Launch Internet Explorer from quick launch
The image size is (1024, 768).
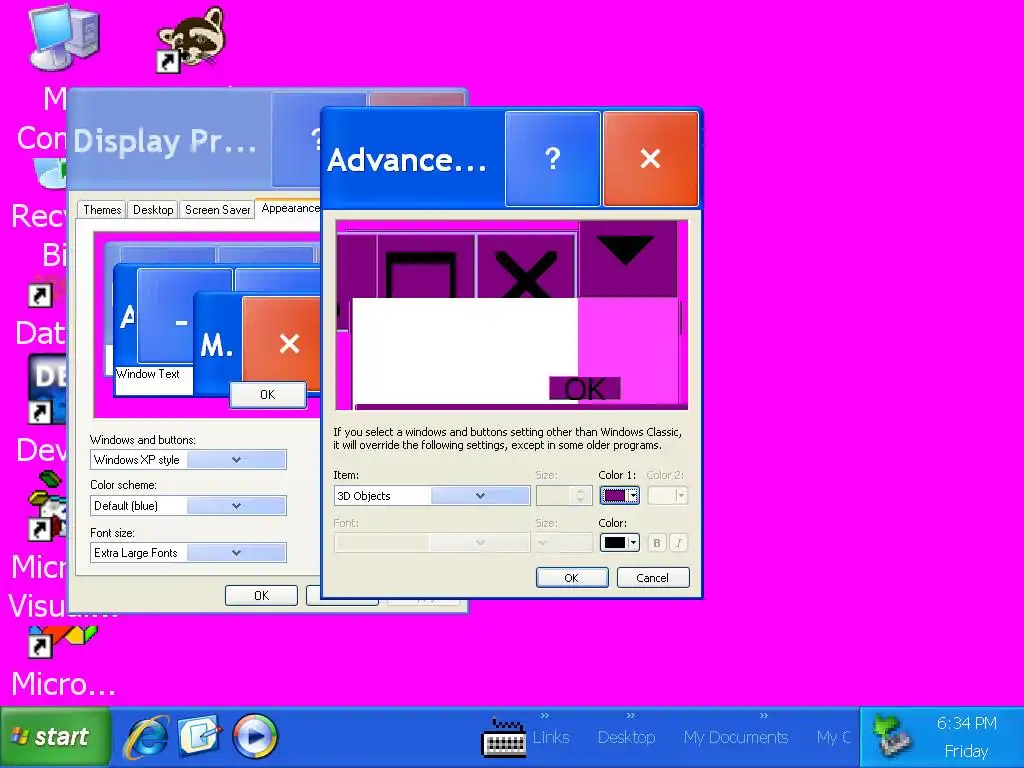tap(148, 737)
